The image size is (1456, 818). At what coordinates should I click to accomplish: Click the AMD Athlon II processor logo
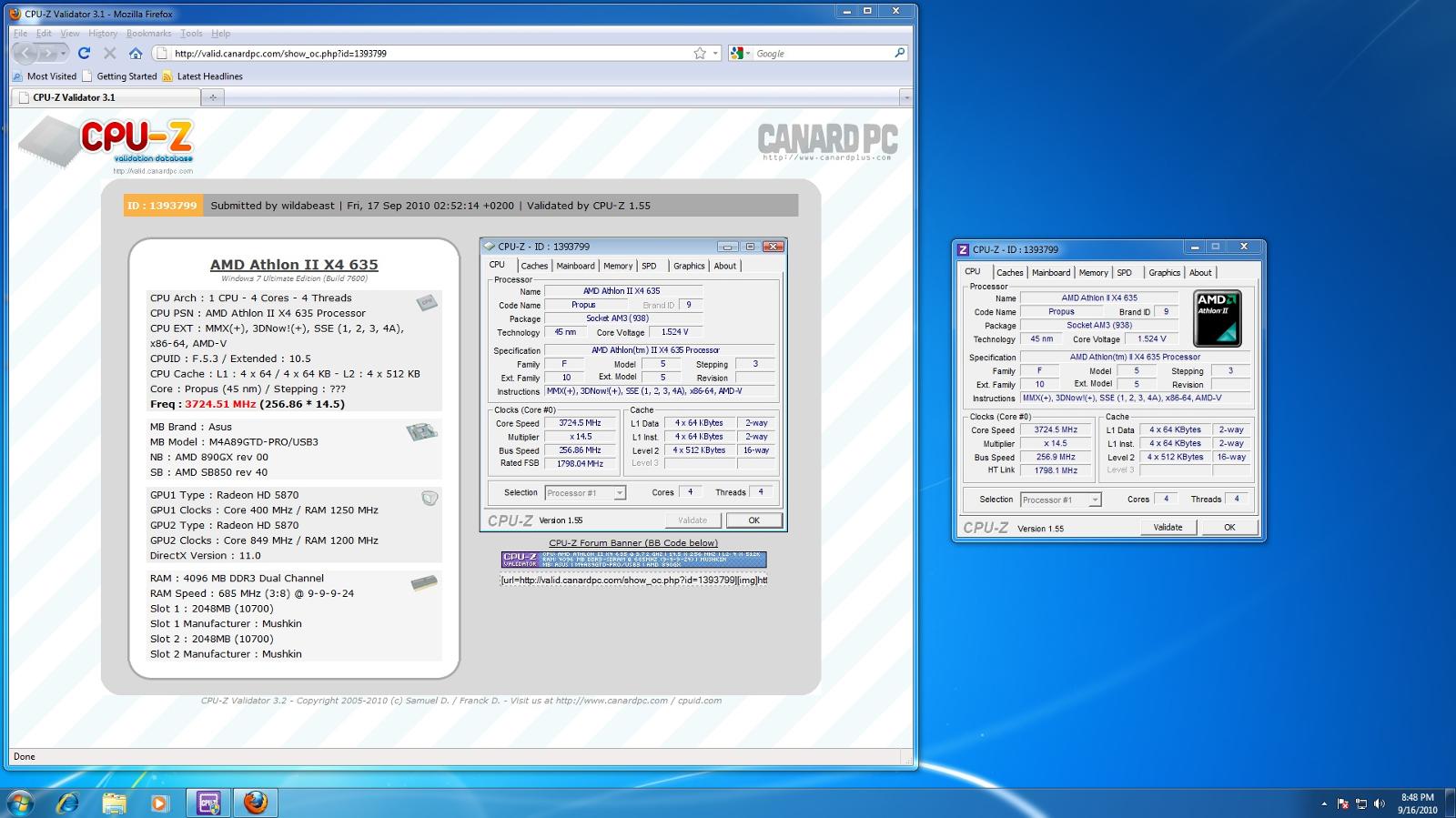[x=1218, y=318]
